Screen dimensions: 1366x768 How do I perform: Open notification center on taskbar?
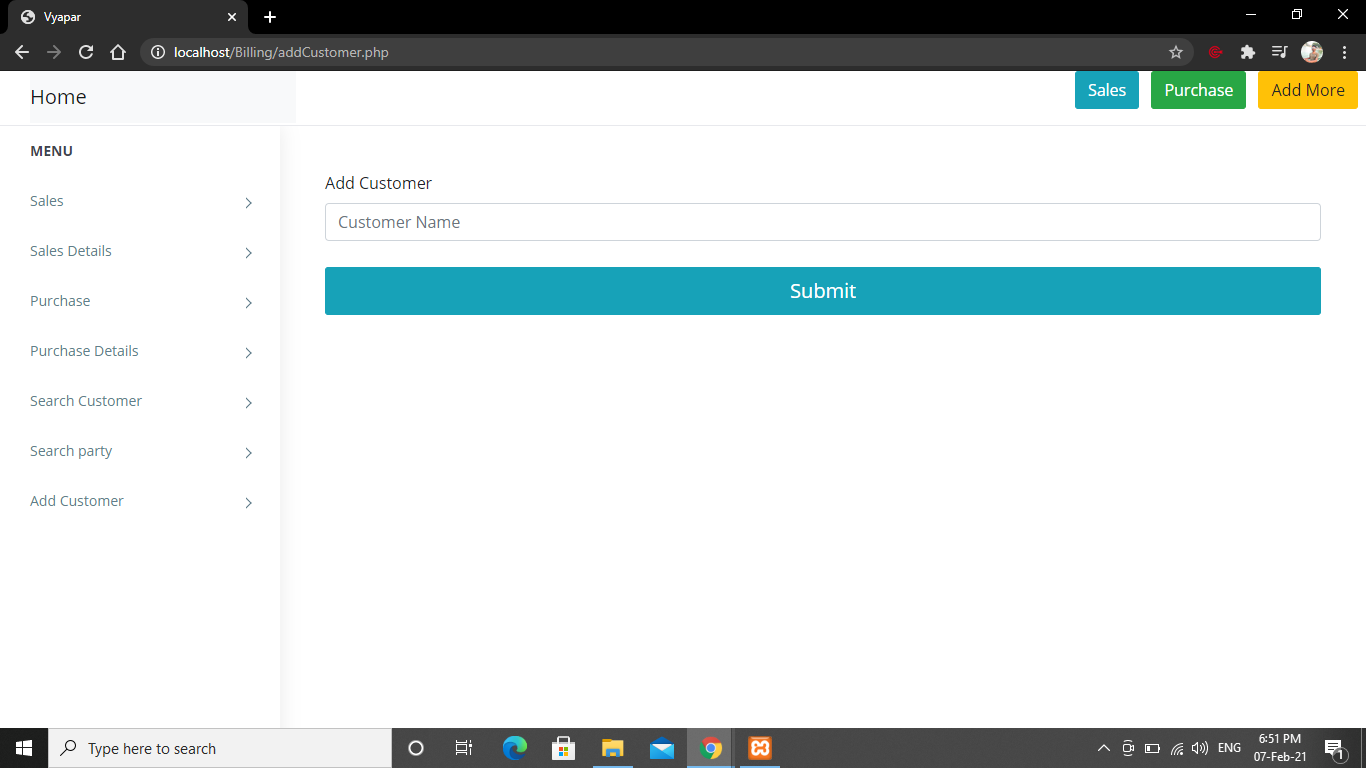point(1334,748)
